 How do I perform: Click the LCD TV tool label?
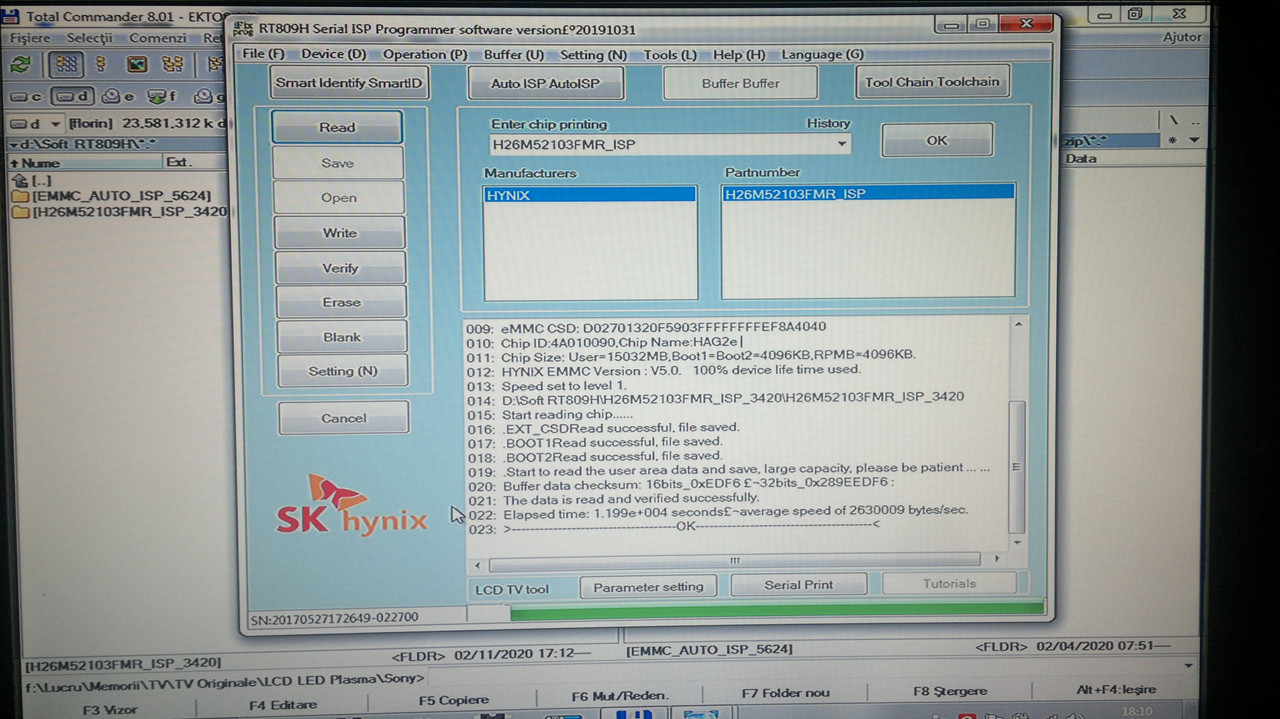coord(512,589)
